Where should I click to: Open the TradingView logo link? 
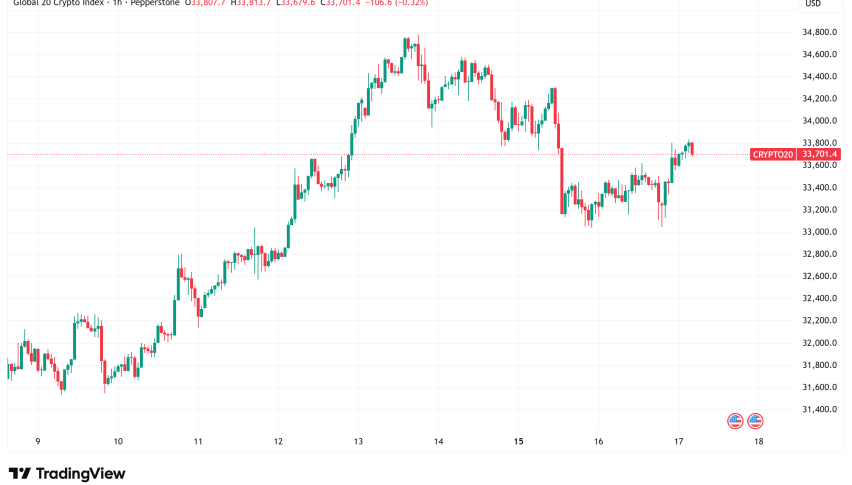coord(67,474)
